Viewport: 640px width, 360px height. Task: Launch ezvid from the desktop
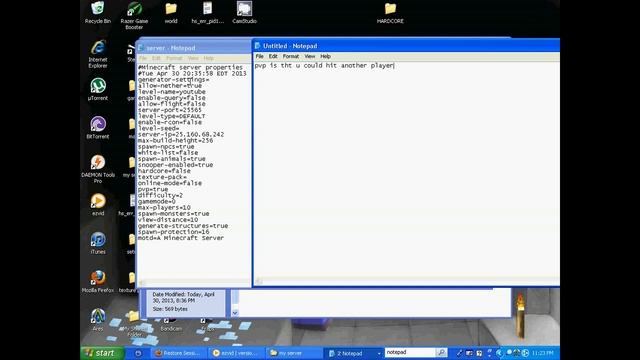coord(98,204)
